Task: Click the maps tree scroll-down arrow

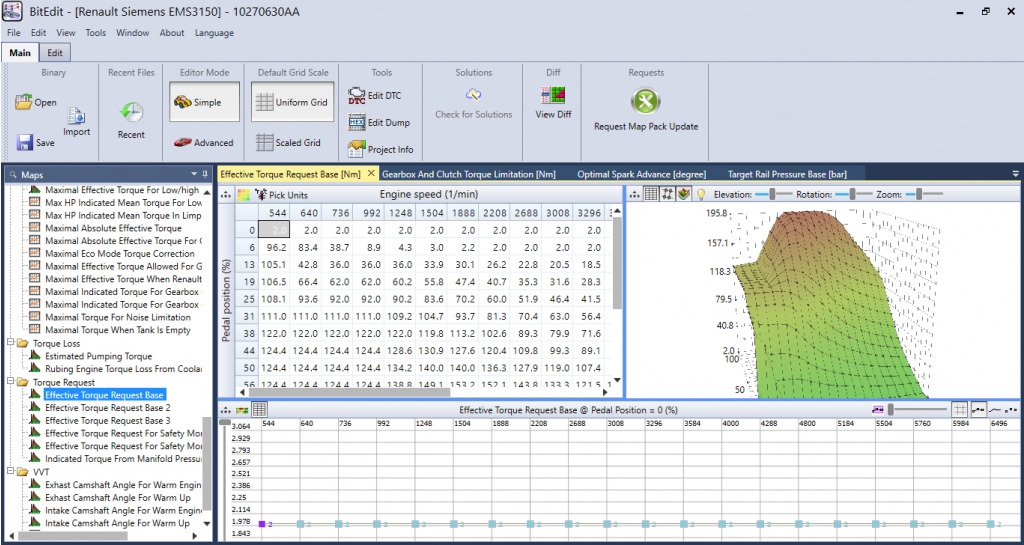Action: pyautogui.click(x=206, y=523)
